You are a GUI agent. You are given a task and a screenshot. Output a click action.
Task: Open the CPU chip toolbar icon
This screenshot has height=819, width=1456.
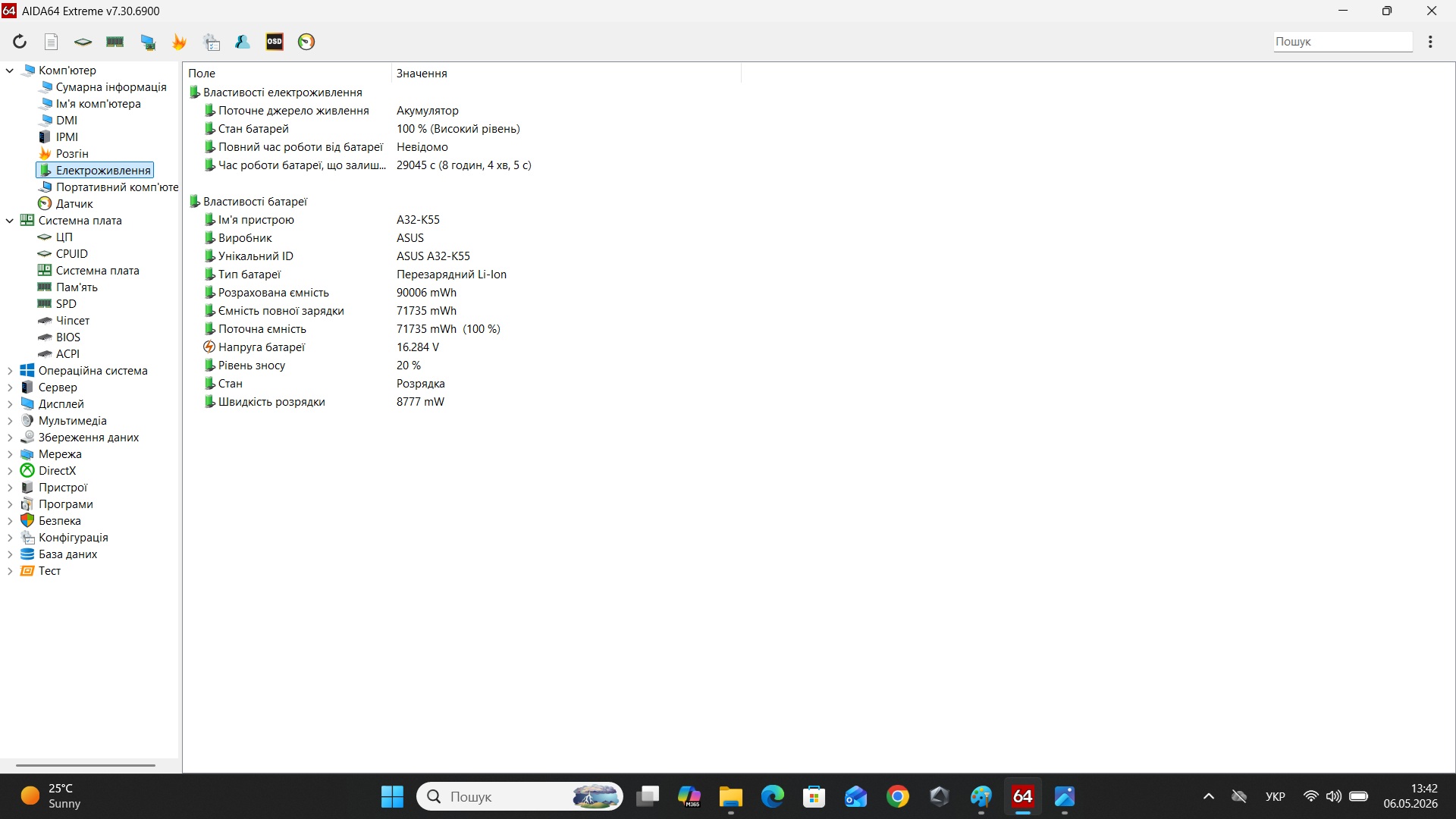tap(83, 42)
